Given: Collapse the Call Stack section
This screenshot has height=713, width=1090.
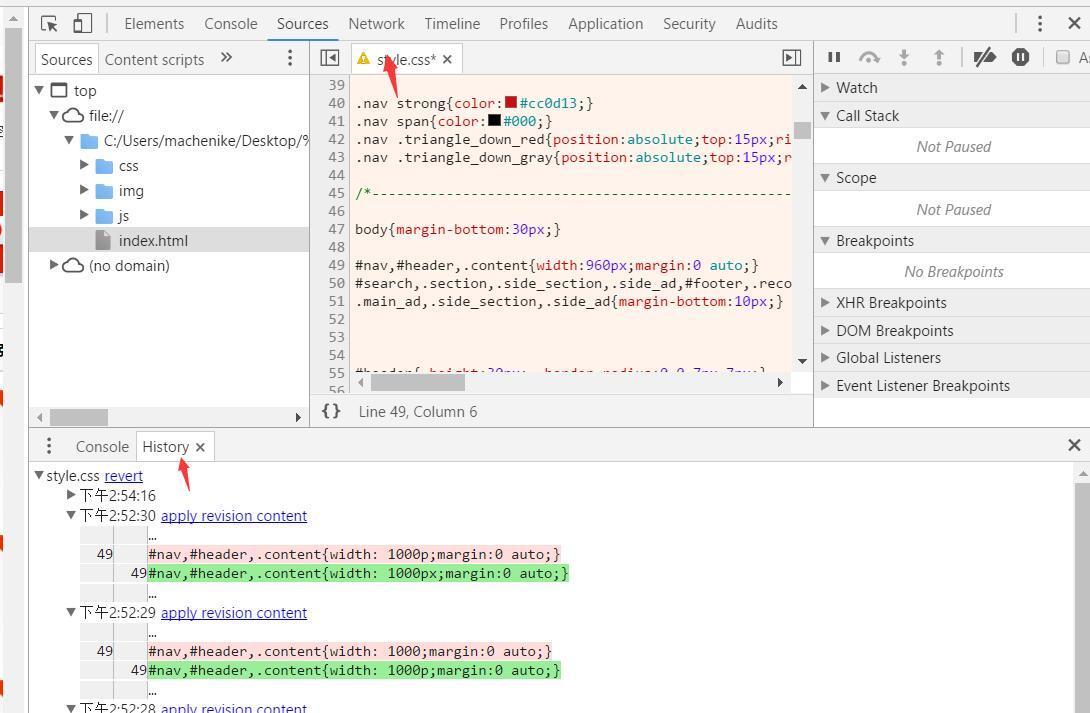Looking at the screenshot, I should 866,115.
